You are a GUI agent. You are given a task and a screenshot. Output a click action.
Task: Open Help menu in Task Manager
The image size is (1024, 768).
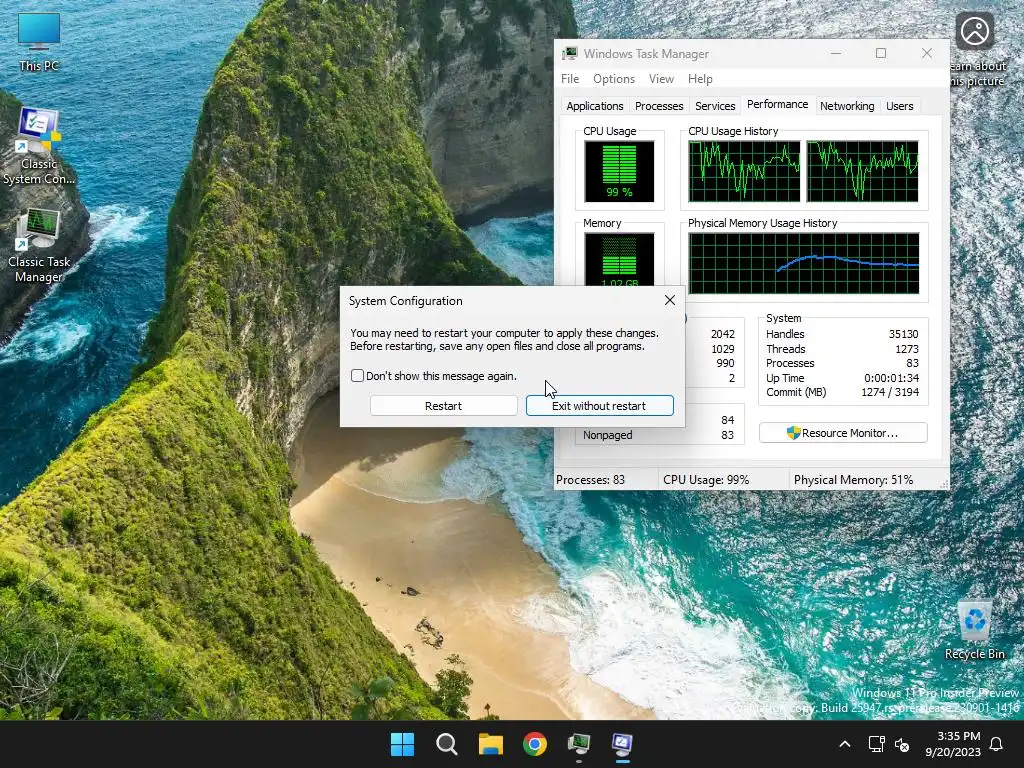point(700,79)
